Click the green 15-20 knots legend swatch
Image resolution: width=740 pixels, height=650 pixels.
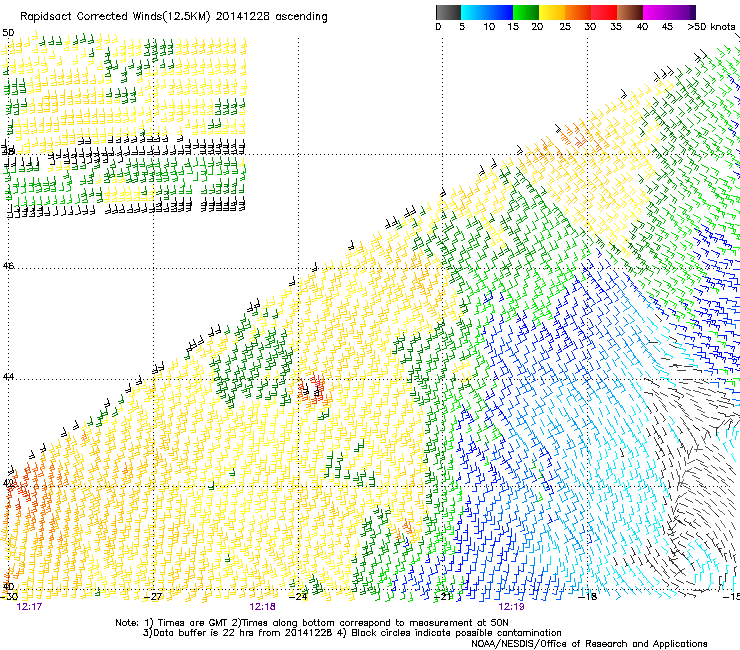pyautogui.click(x=526, y=12)
